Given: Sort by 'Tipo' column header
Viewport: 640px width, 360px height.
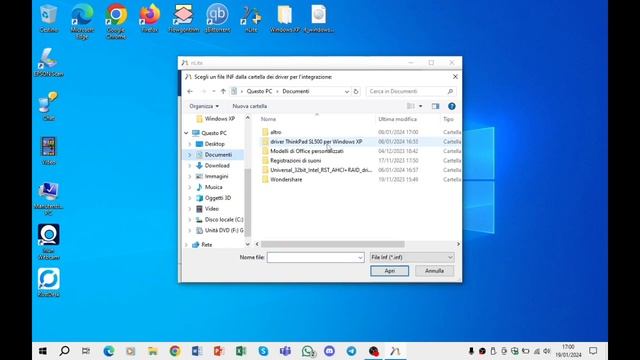Looking at the screenshot, I should (448, 119).
